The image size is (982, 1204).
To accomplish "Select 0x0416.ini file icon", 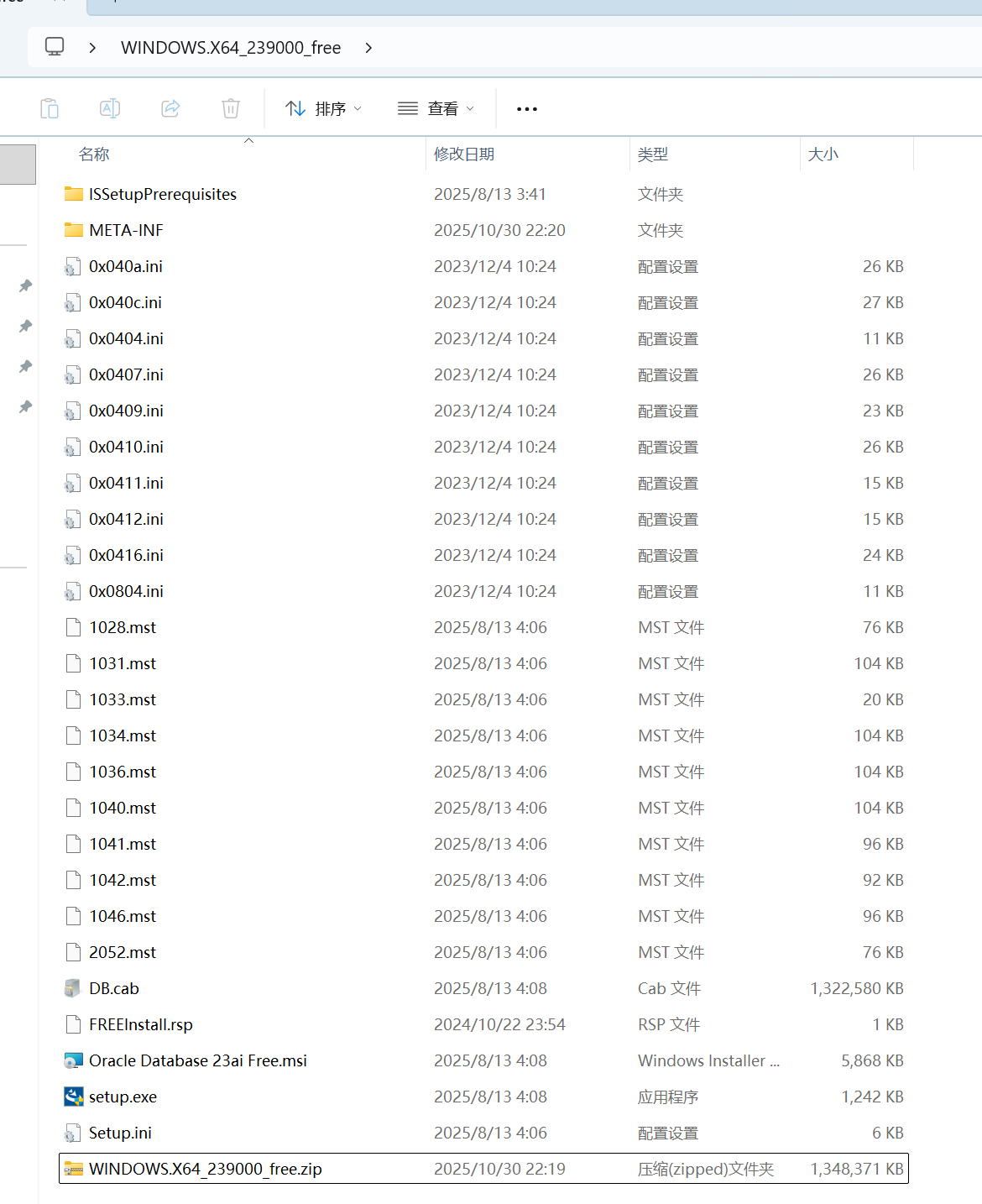I will (73, 556).
